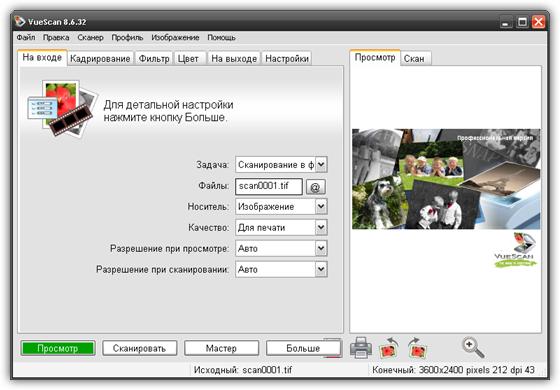This screenshot has height=390, width=560.
Task: Open Разрешение при сканировании dropdown
Action: point(321,269)
